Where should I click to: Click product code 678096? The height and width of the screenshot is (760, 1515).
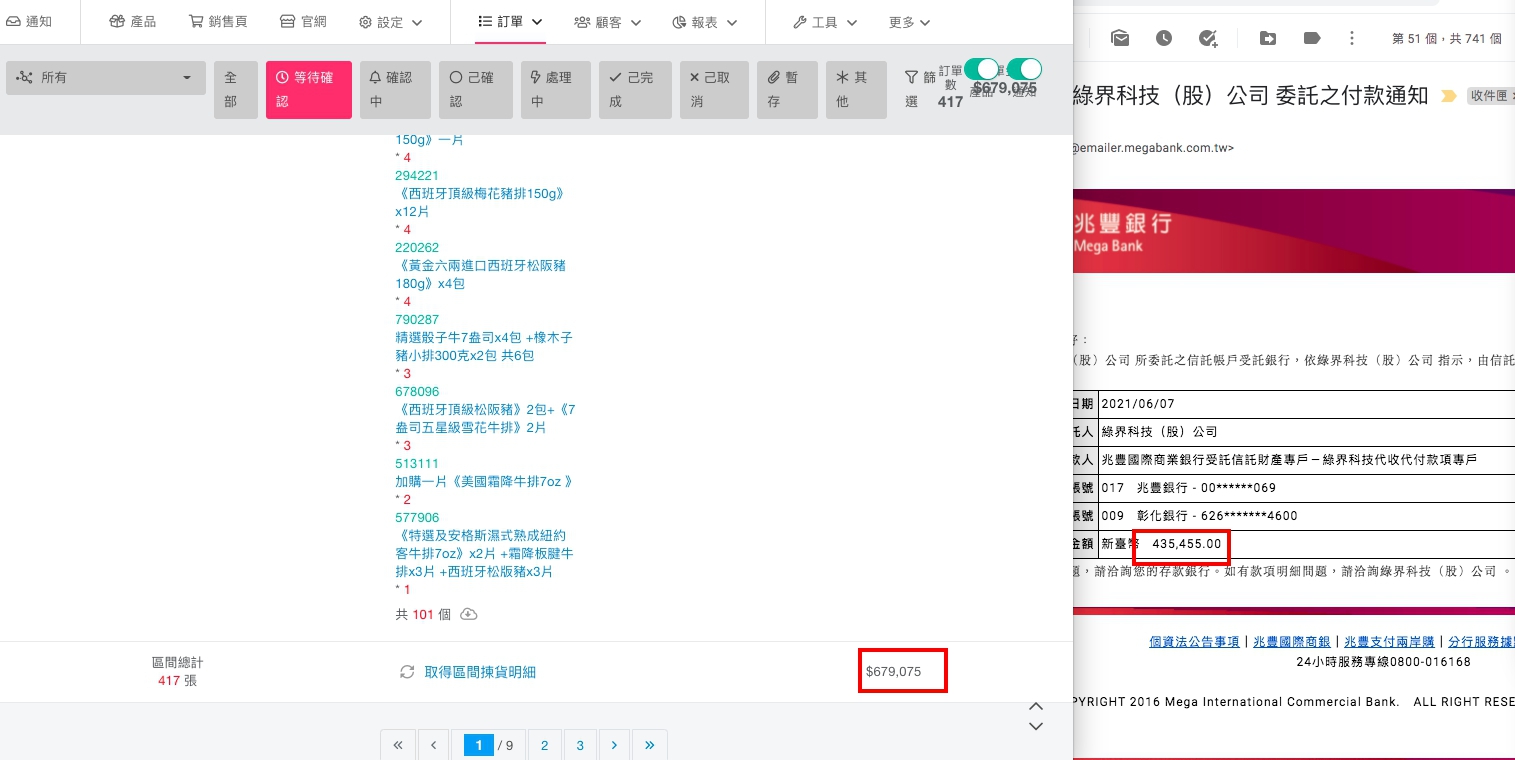coord(417,392)
